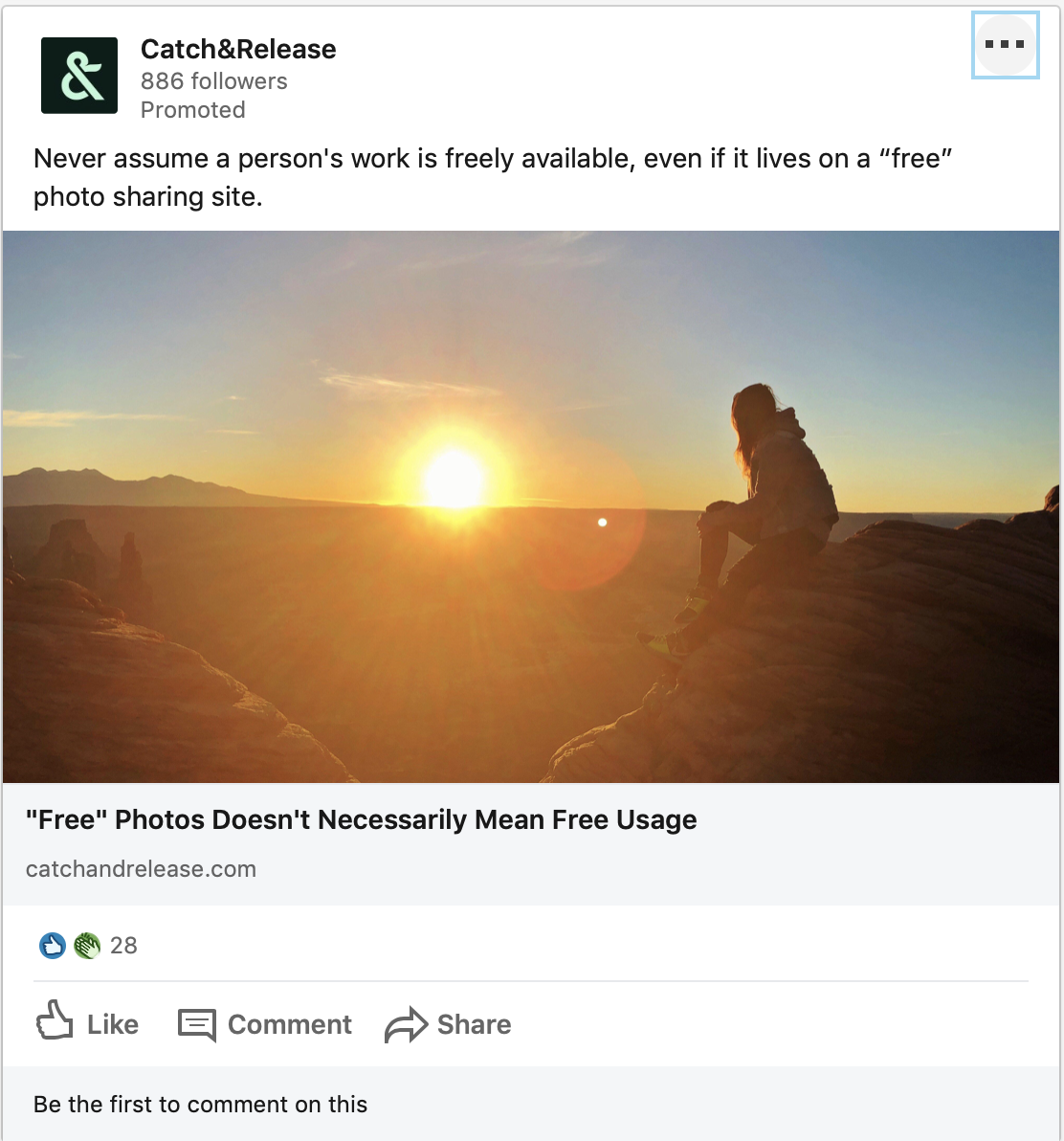Click the green clapping hands reaction icon
The width and height of the screenshot is (1064, 1141).
(87, 946)
